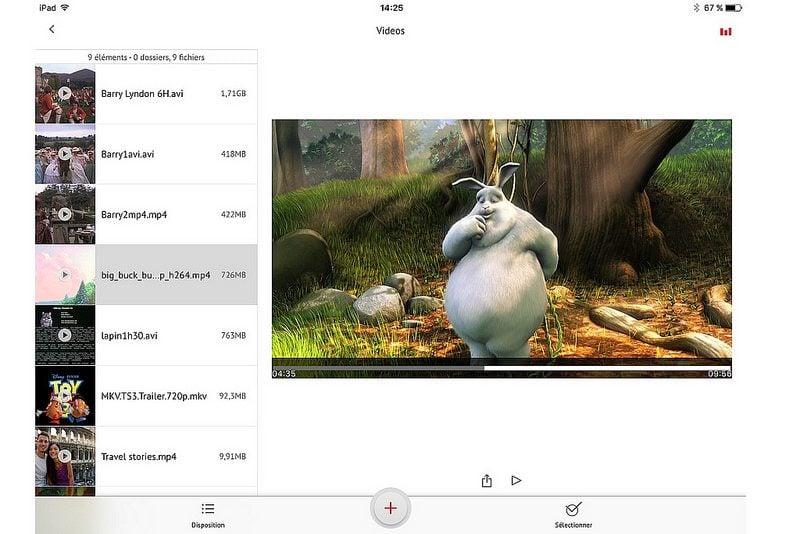Play video with the triangle button below preview
800x534 pixels.
516,480
